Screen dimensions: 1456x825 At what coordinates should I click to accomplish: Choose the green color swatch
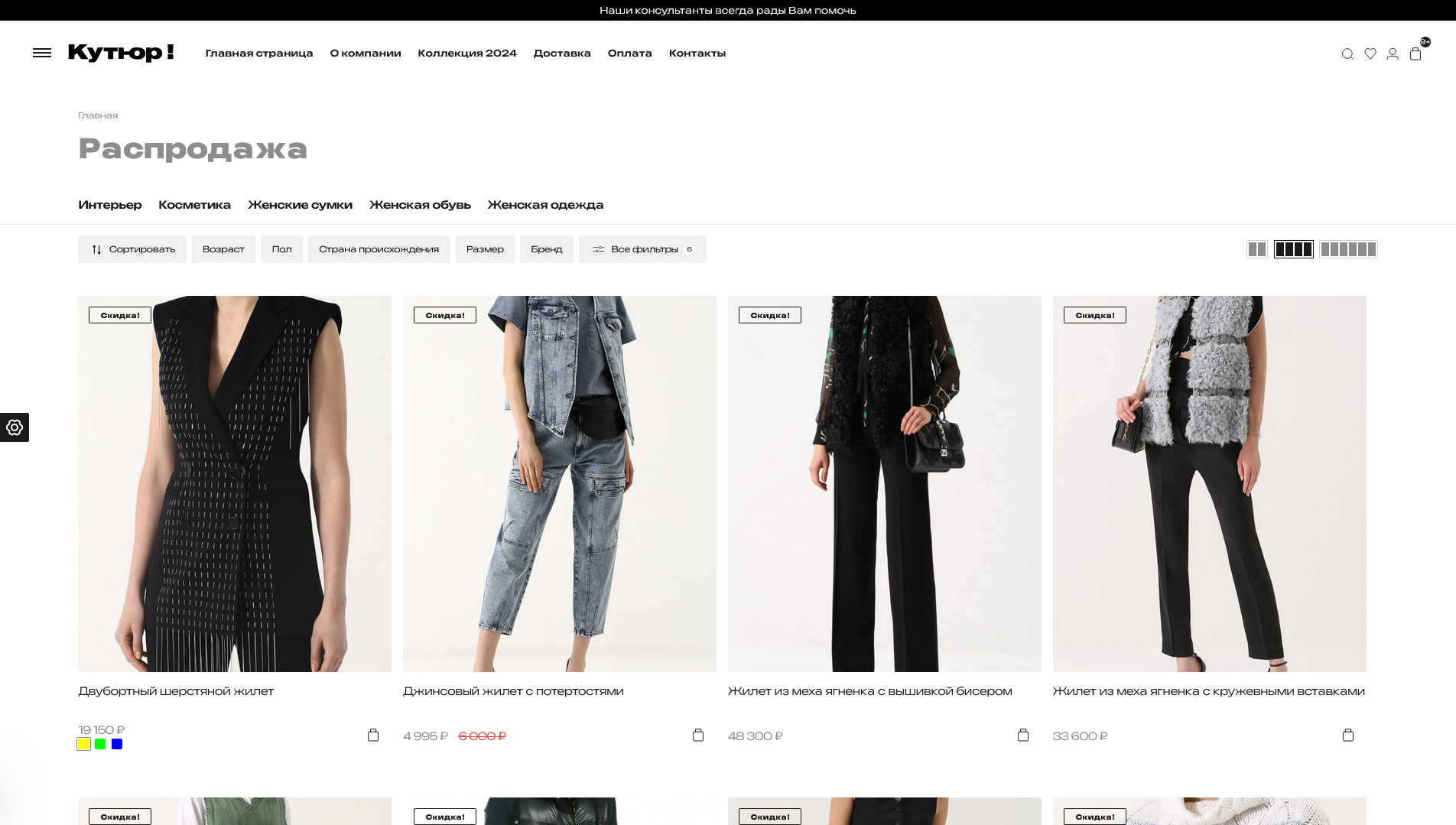tap(100, 744)
